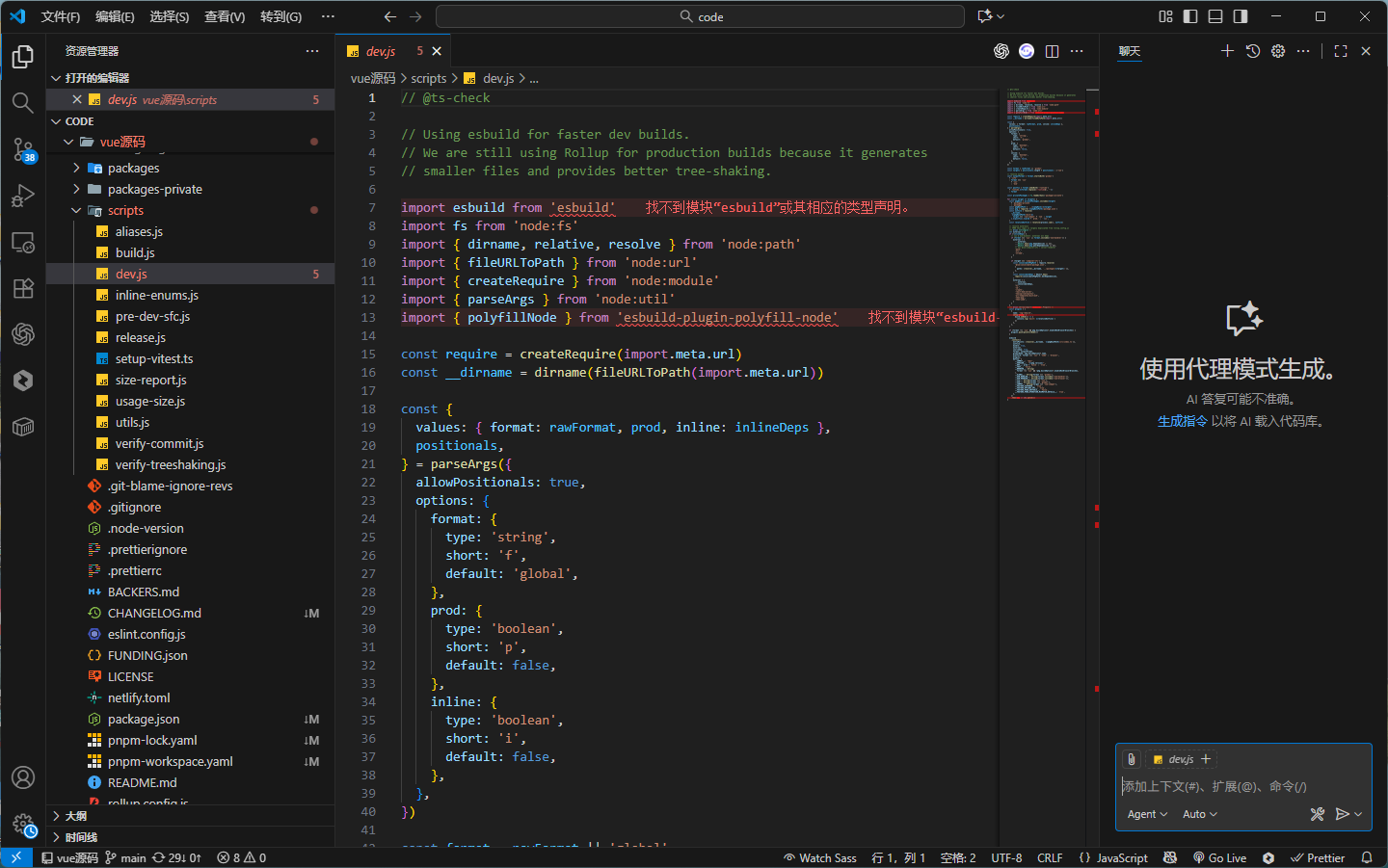Click the ChatGPT icon in editor toolbar

point(1001,51)
